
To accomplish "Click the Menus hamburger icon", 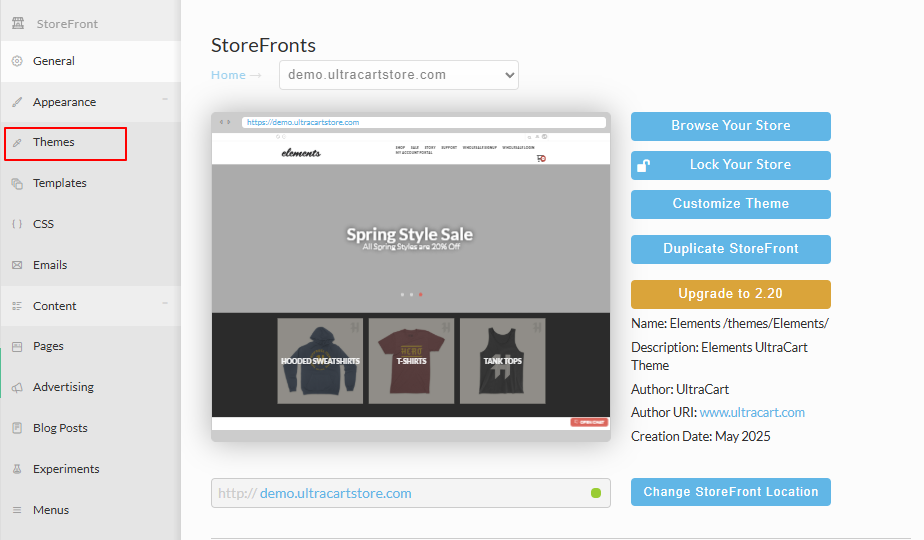I will 17,510.
